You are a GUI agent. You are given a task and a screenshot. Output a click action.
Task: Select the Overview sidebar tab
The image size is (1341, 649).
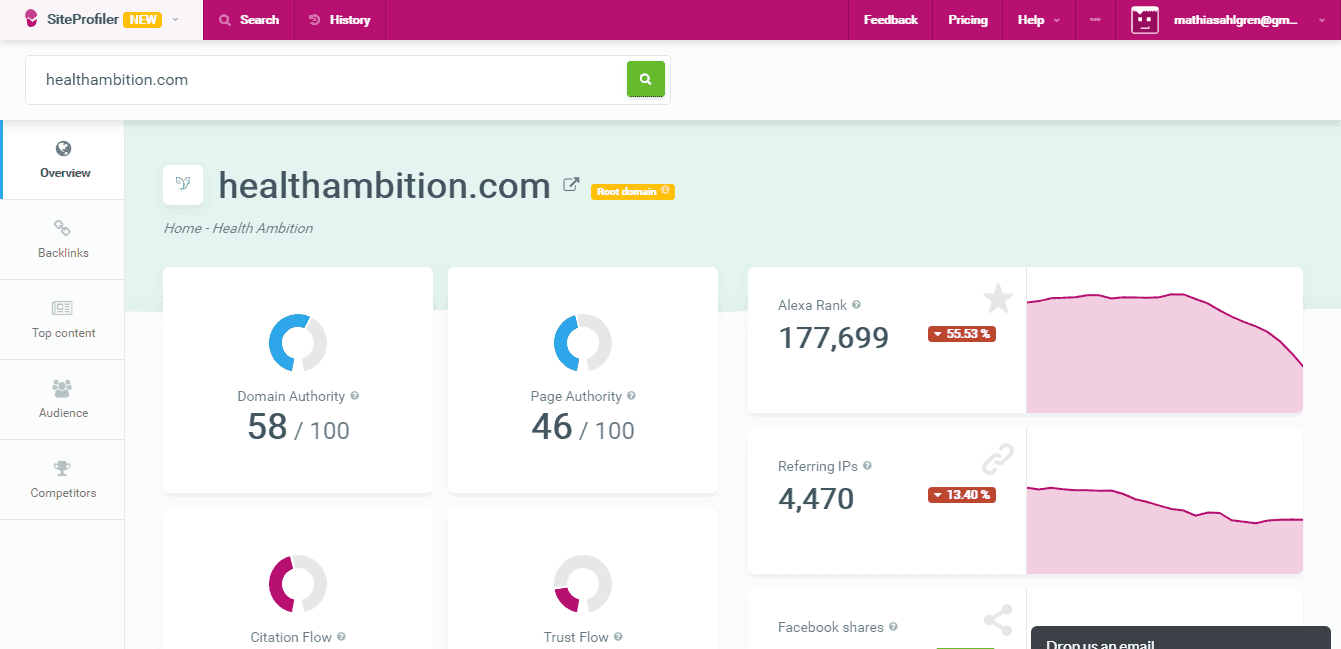(x=63, y=160)
